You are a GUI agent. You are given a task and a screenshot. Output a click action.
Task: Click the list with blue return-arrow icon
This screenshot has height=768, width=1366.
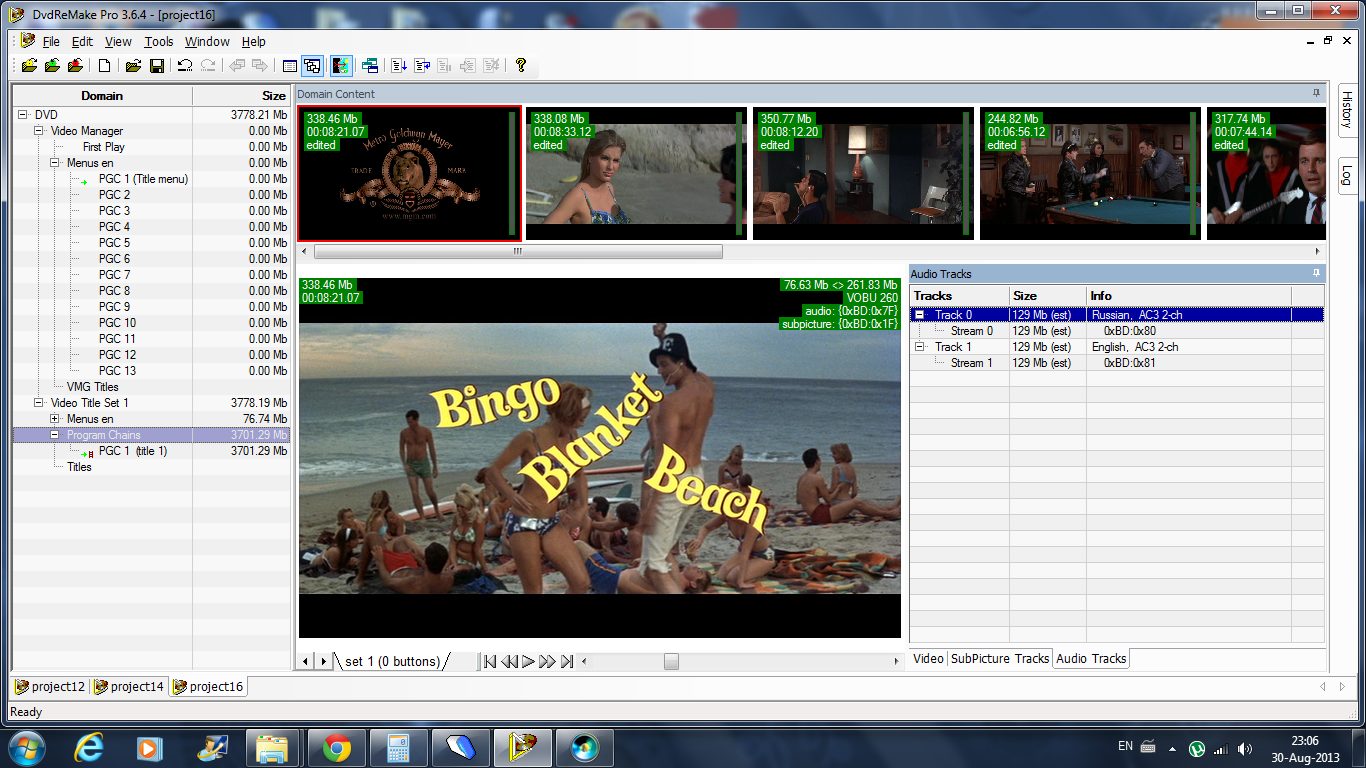(422, 66)
